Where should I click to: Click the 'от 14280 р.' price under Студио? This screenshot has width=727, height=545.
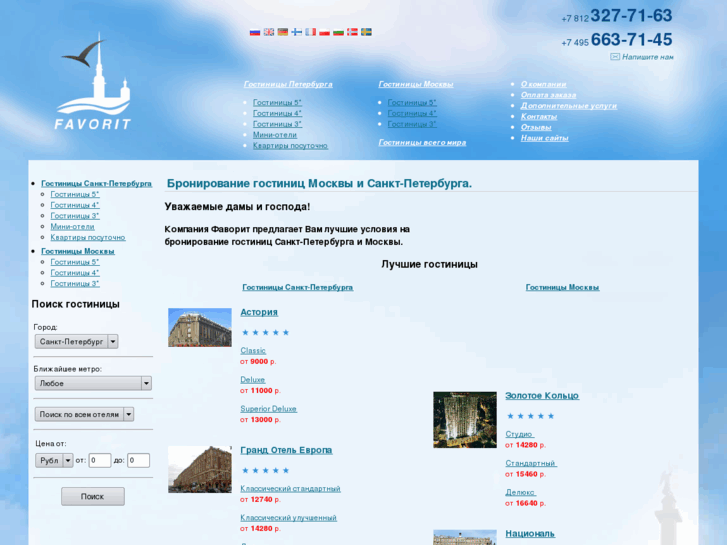[x=525, y=445]
